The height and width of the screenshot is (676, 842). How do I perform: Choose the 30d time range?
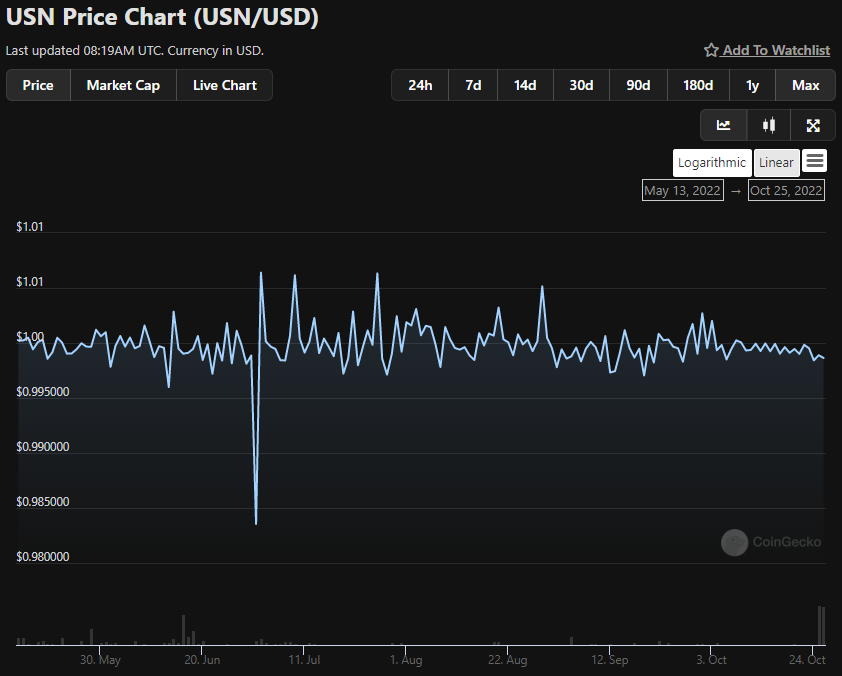pos(581,85)
